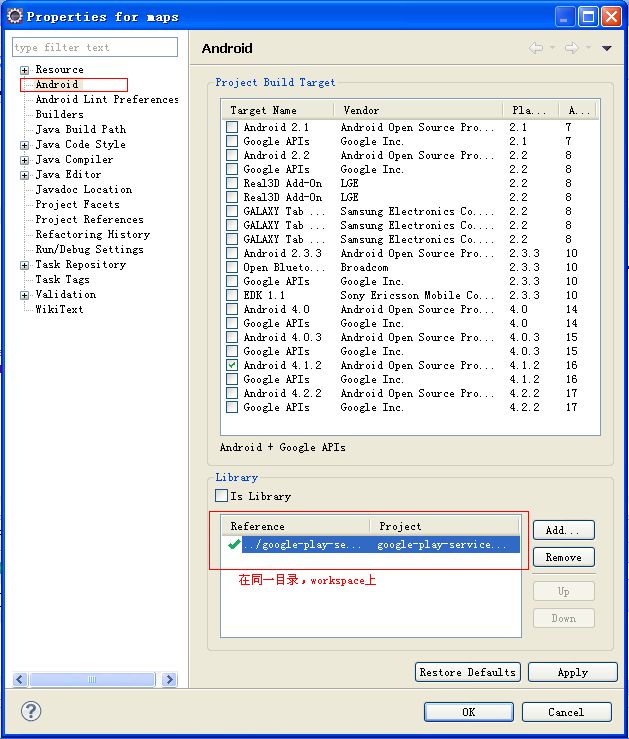Click the Android 2.3.3 target name

click(282, 253)
